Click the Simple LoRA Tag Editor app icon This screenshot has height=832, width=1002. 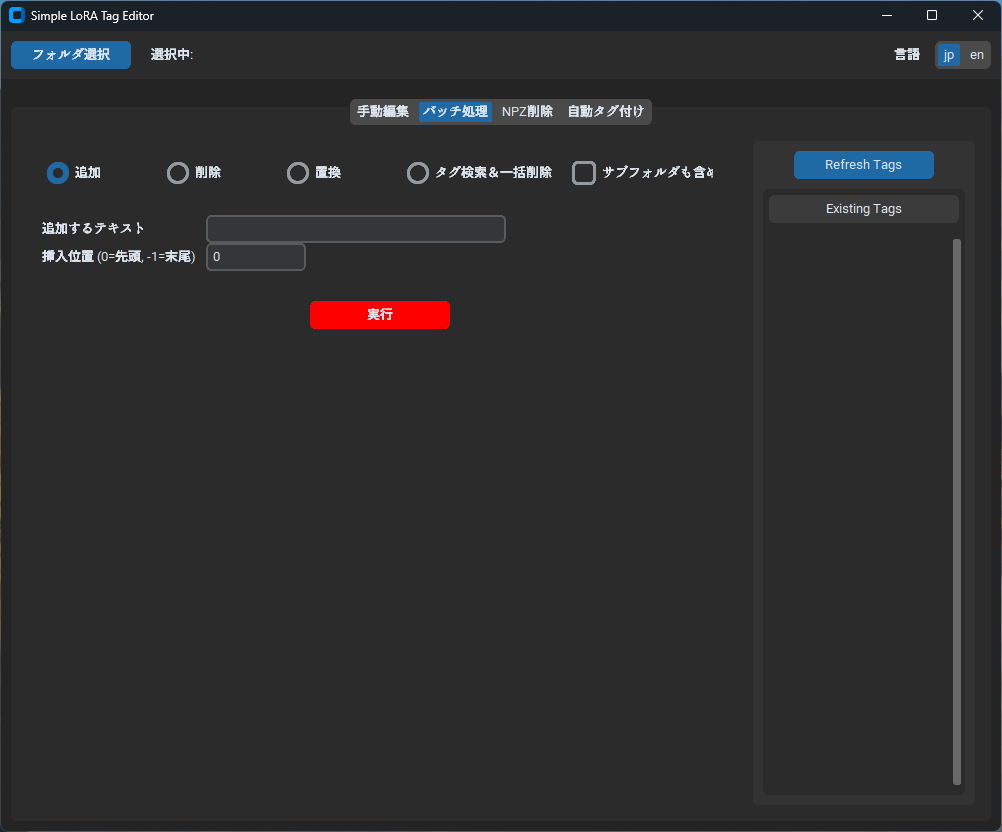[x=16, y=15]
